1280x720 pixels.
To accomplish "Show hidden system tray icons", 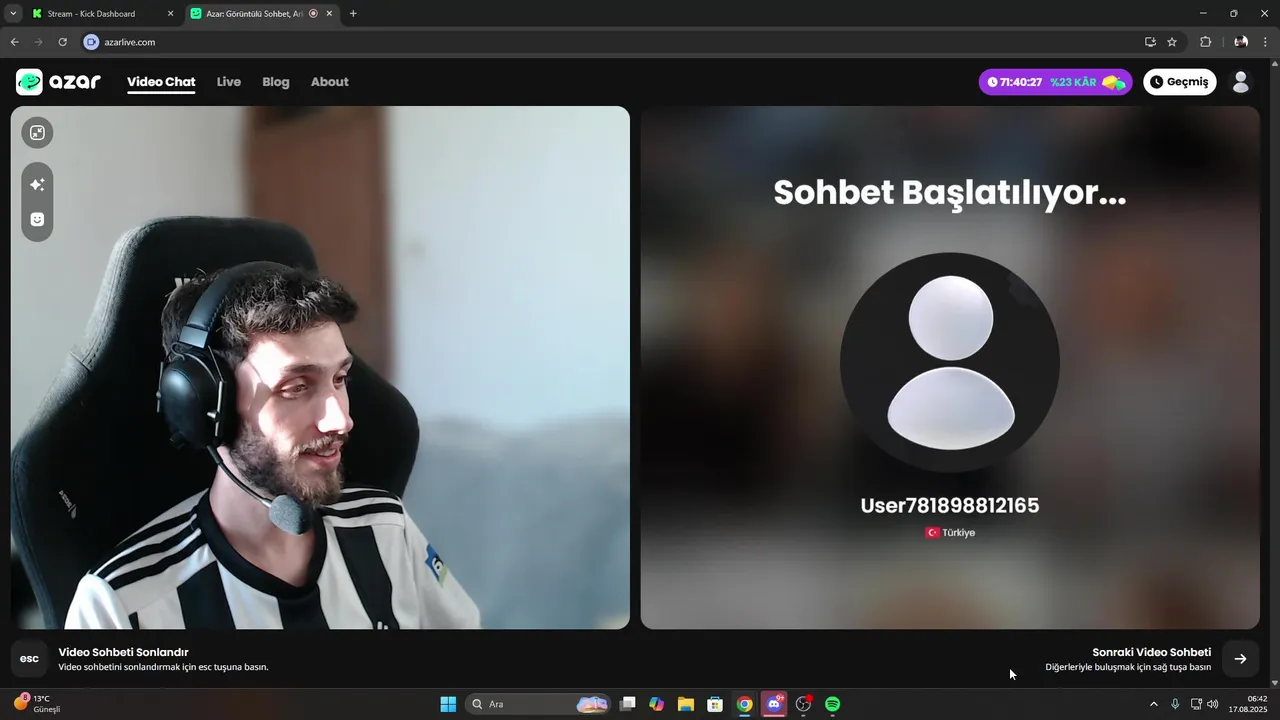I will point(1153,704).
